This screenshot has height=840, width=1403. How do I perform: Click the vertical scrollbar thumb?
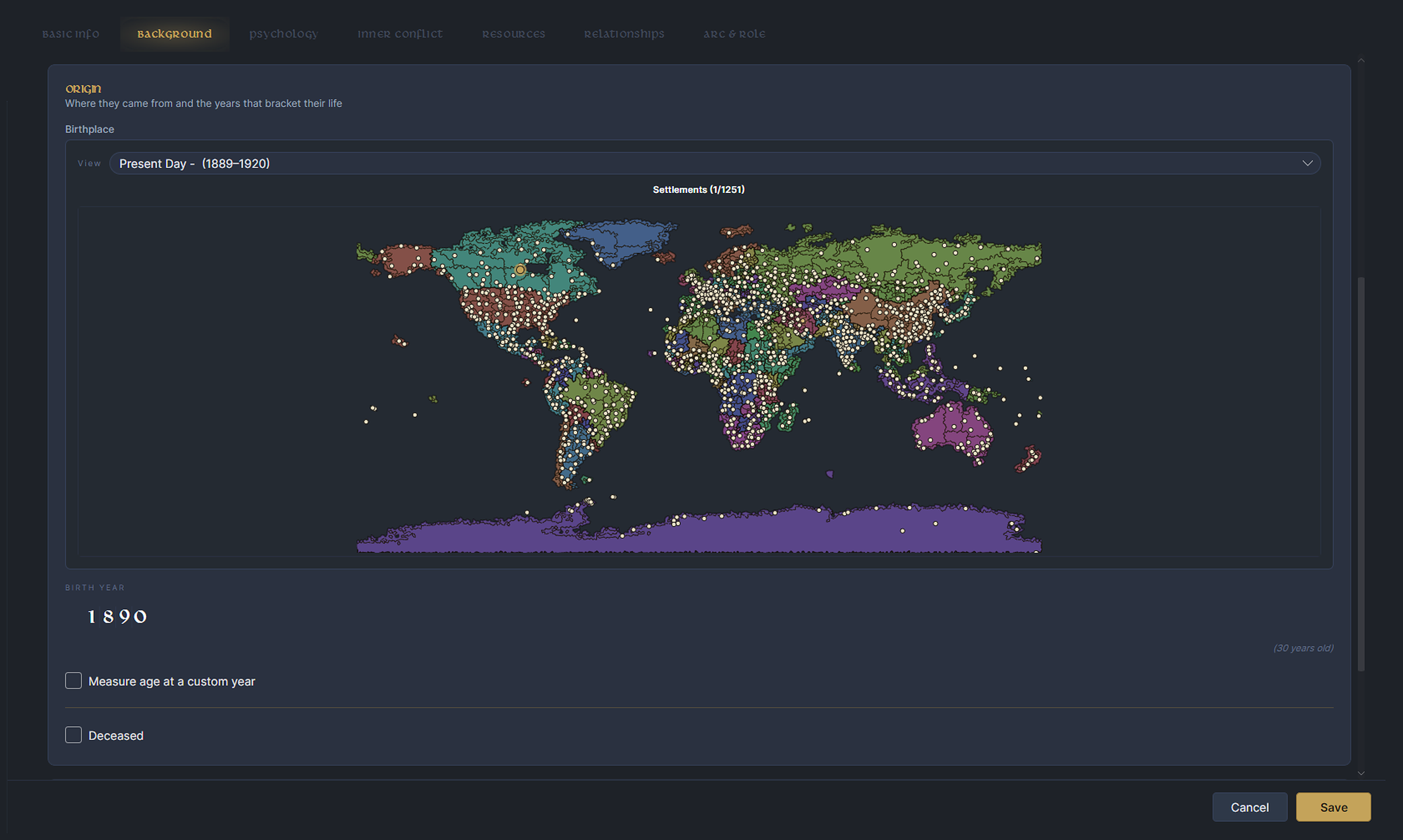coord(1361,473)
